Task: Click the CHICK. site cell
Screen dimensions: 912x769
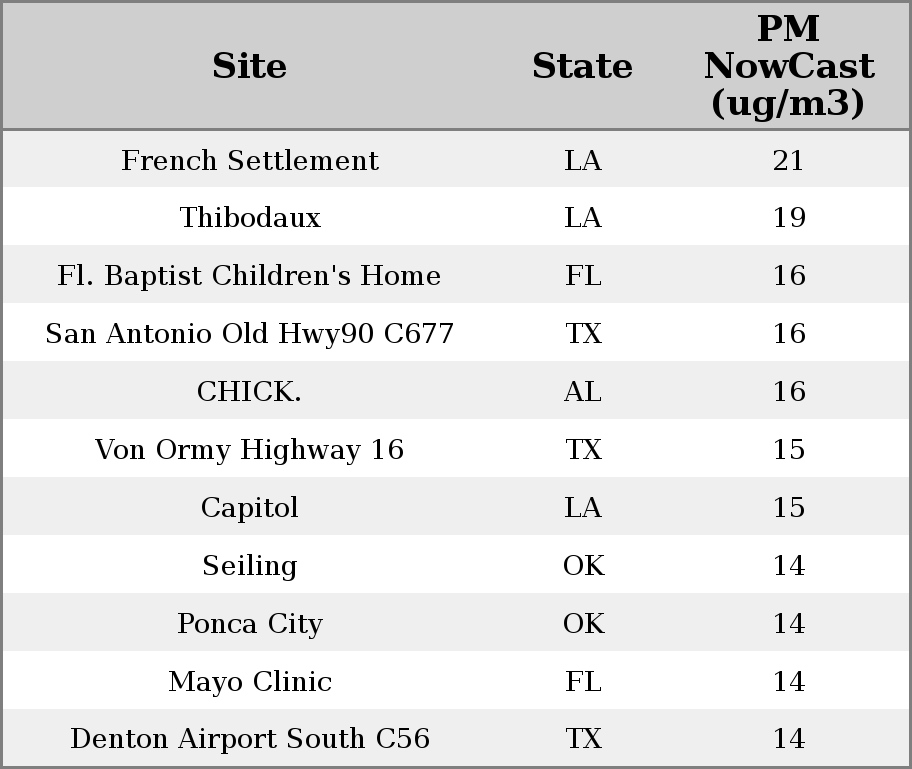Action: tap(249, 392)
